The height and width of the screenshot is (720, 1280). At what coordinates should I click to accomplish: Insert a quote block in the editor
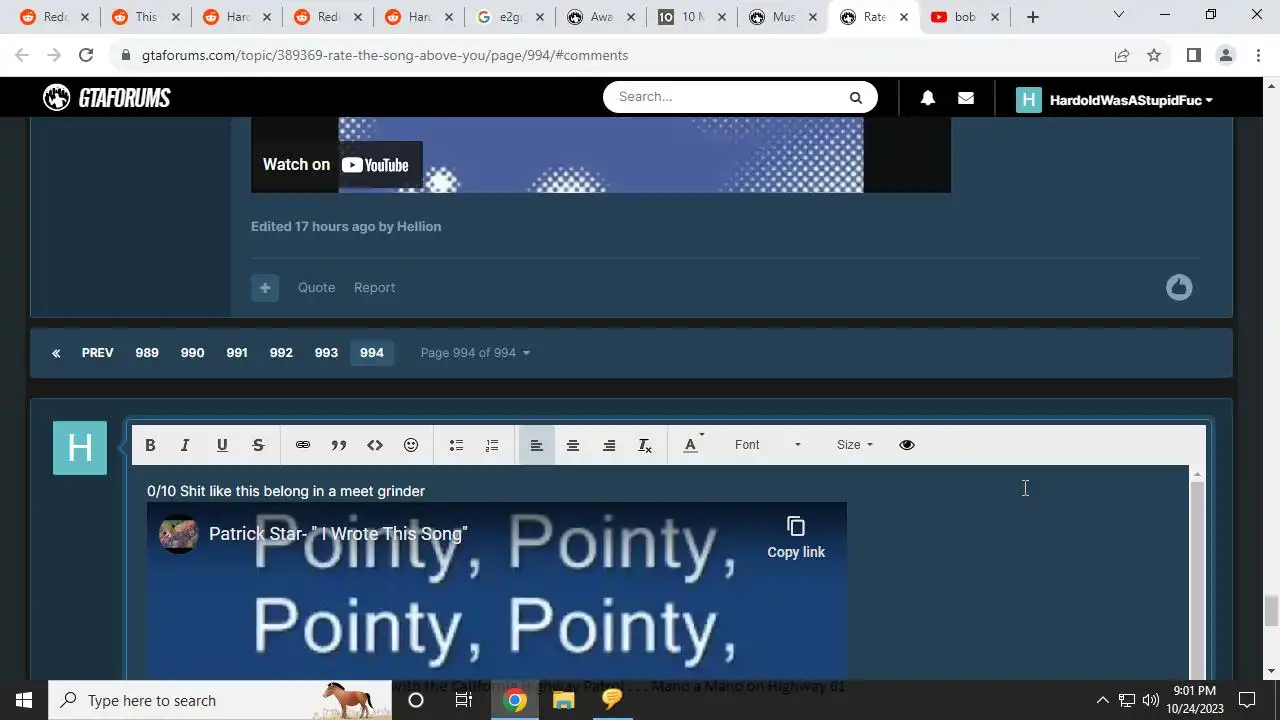click(339, 445)
